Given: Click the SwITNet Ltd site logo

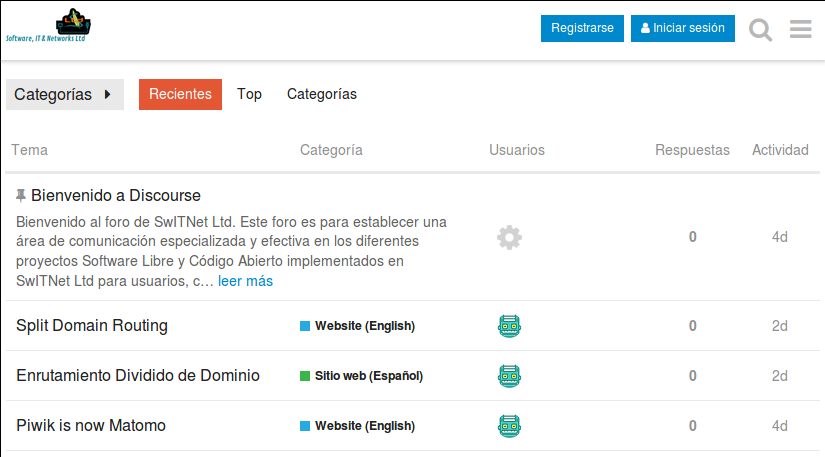Looking at the screenshot, I should click(47, 25).
